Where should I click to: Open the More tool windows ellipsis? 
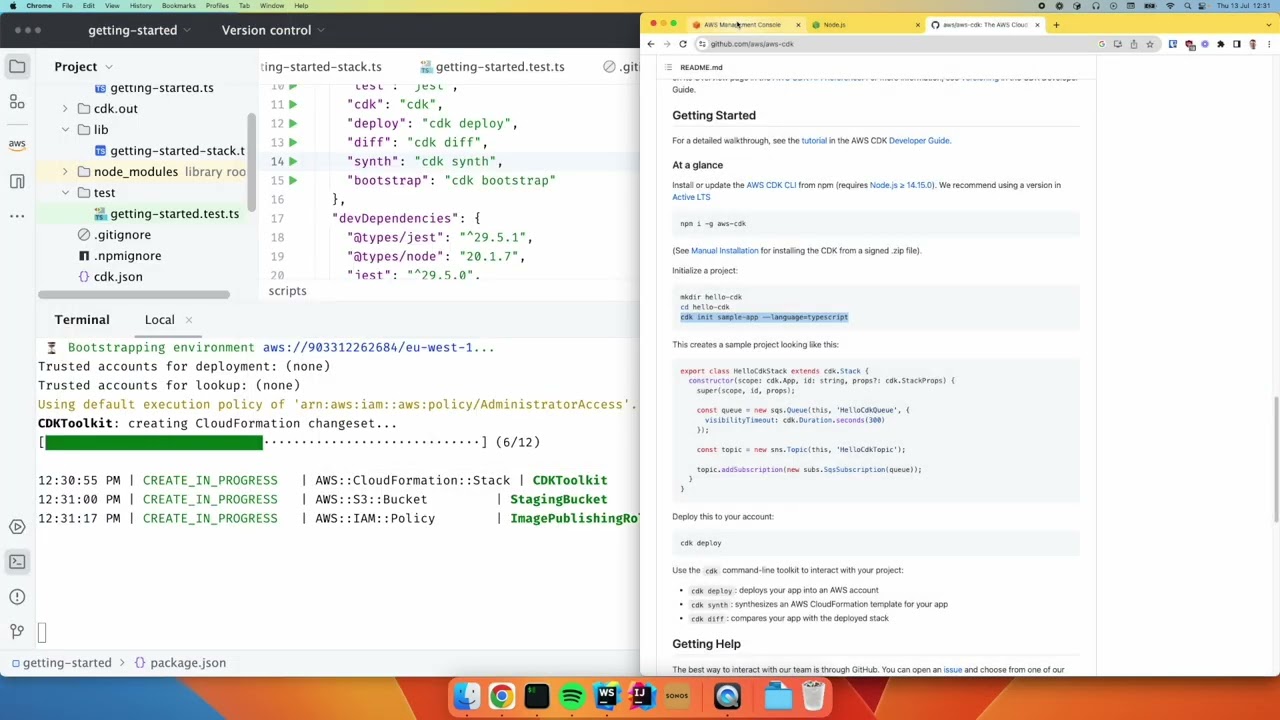pyautogui.click(x=17, y=216)
